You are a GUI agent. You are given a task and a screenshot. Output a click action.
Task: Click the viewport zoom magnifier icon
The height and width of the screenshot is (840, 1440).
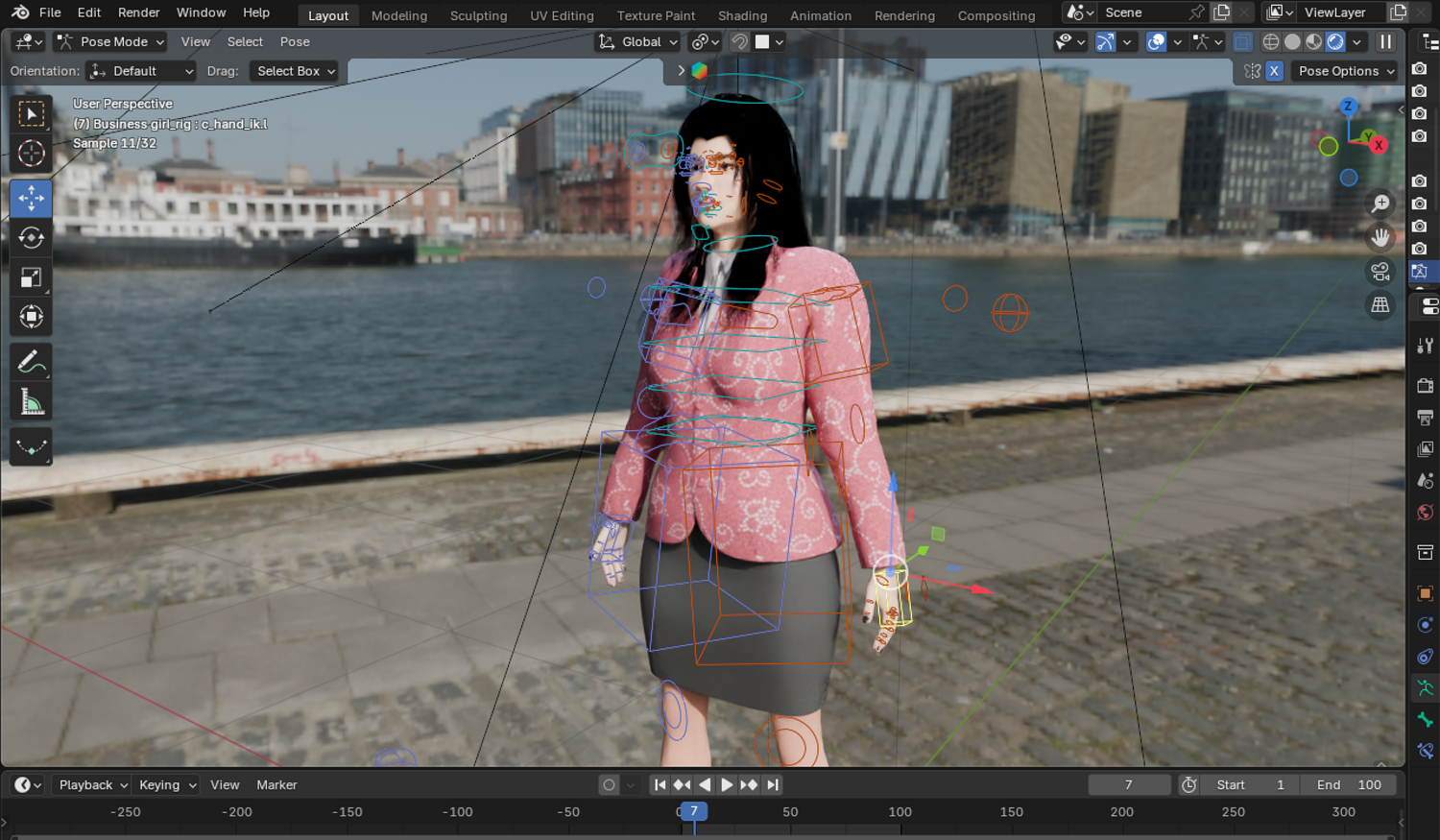click(x=1380, y=204)
